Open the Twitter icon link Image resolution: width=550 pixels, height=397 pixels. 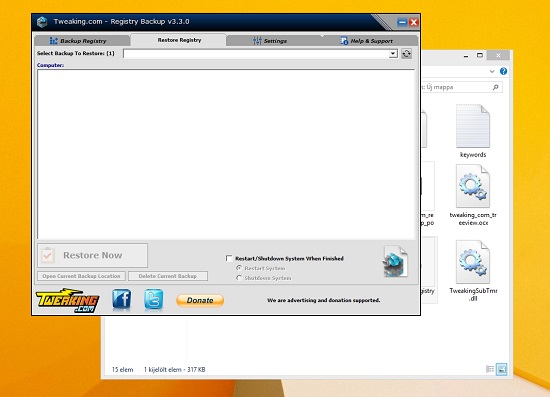pyautogui.click(x=154, y=300)
